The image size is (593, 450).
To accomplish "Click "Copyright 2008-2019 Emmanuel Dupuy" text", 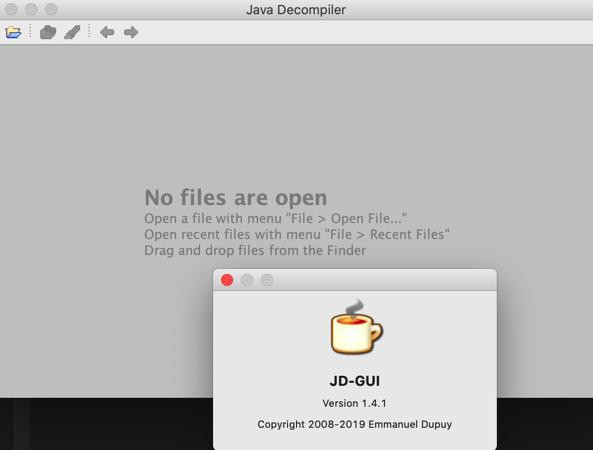I will pos(355,424).
